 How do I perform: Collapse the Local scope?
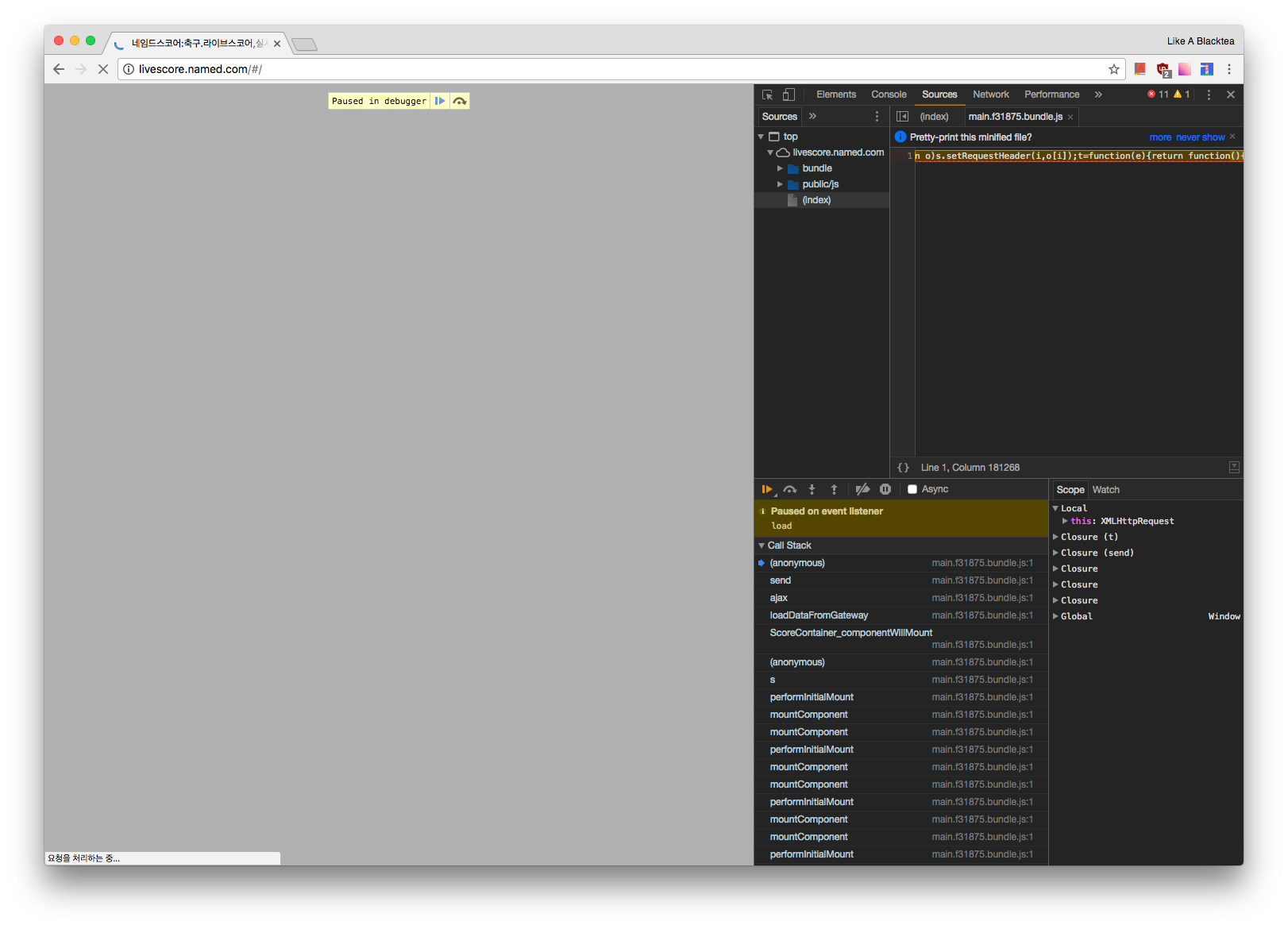coord(1056,508)
